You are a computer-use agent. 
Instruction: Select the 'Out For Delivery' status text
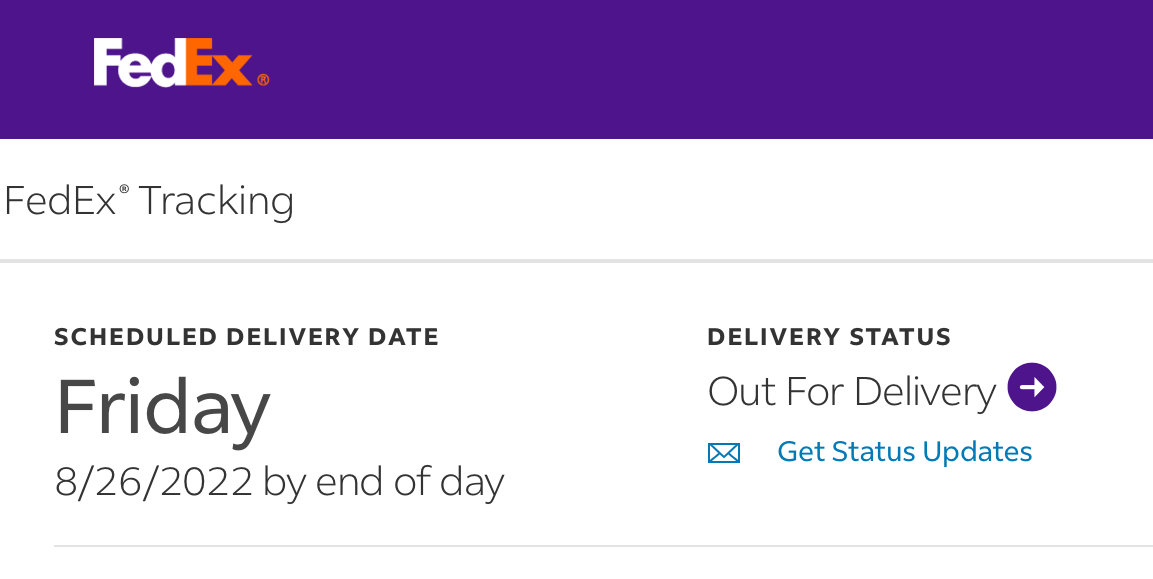[852, 391]
